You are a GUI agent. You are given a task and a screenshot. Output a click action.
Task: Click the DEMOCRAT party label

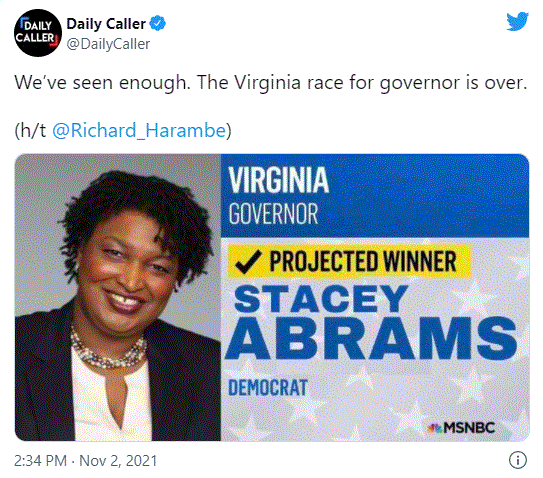click(x=268, y=388)
